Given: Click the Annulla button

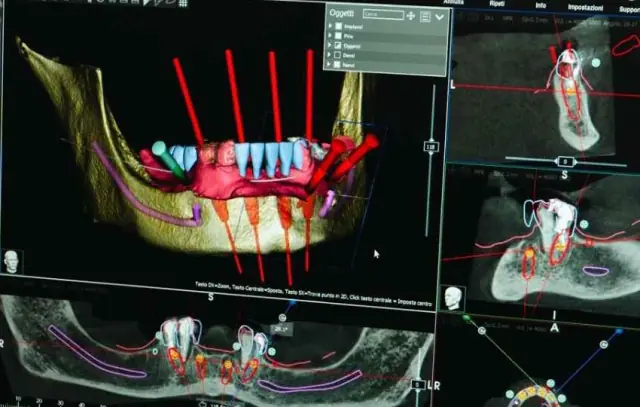Looking at the screenshot, I should (x=454, y=2).
